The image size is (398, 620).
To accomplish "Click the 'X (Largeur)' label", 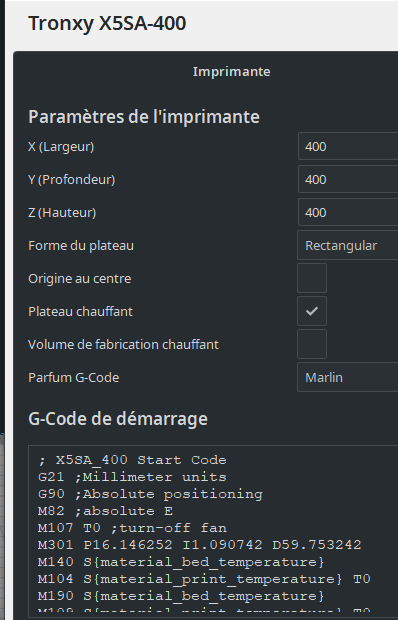I will 61,147.
